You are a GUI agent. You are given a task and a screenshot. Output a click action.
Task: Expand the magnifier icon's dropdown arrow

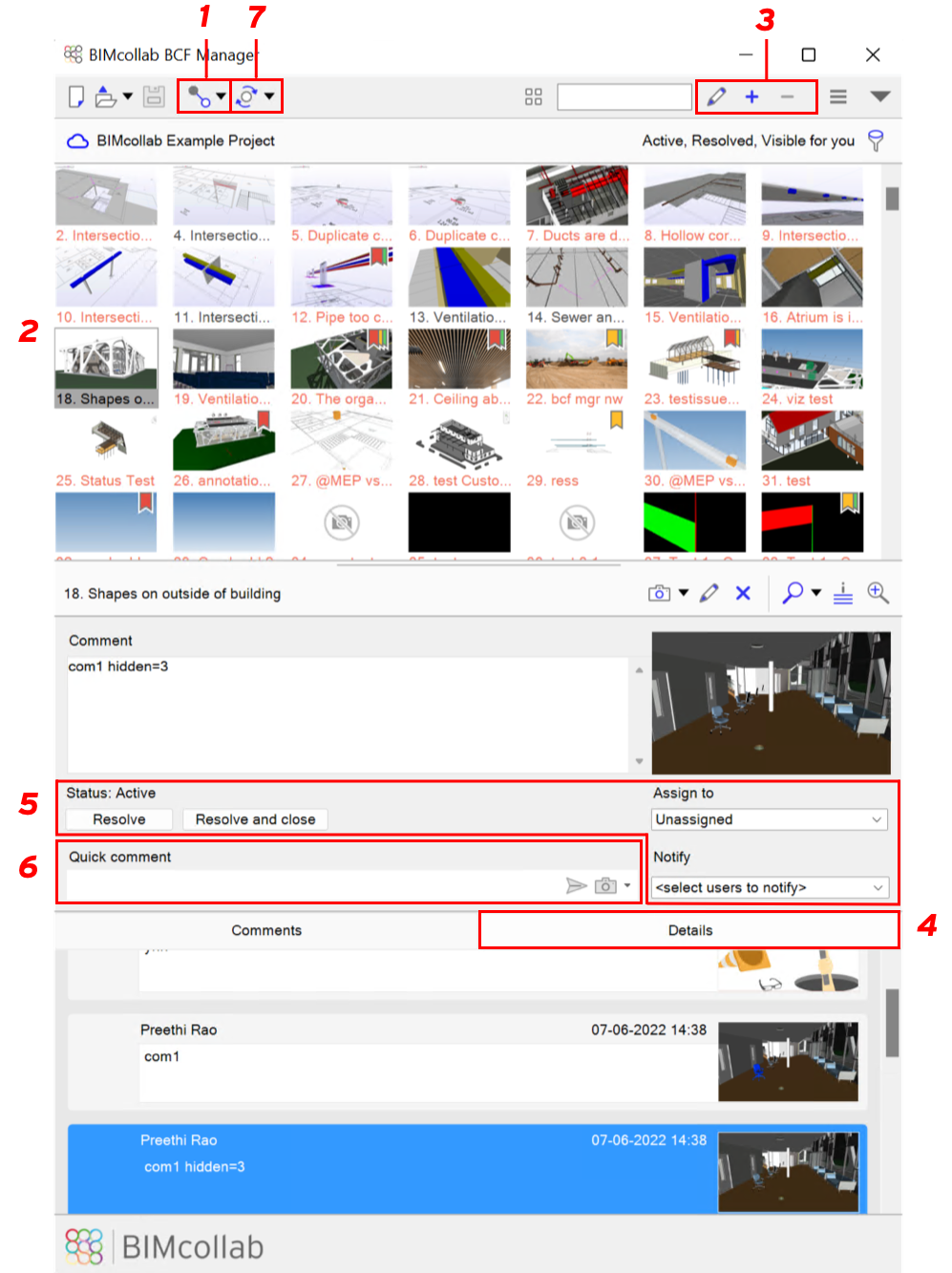click(816, 593)
